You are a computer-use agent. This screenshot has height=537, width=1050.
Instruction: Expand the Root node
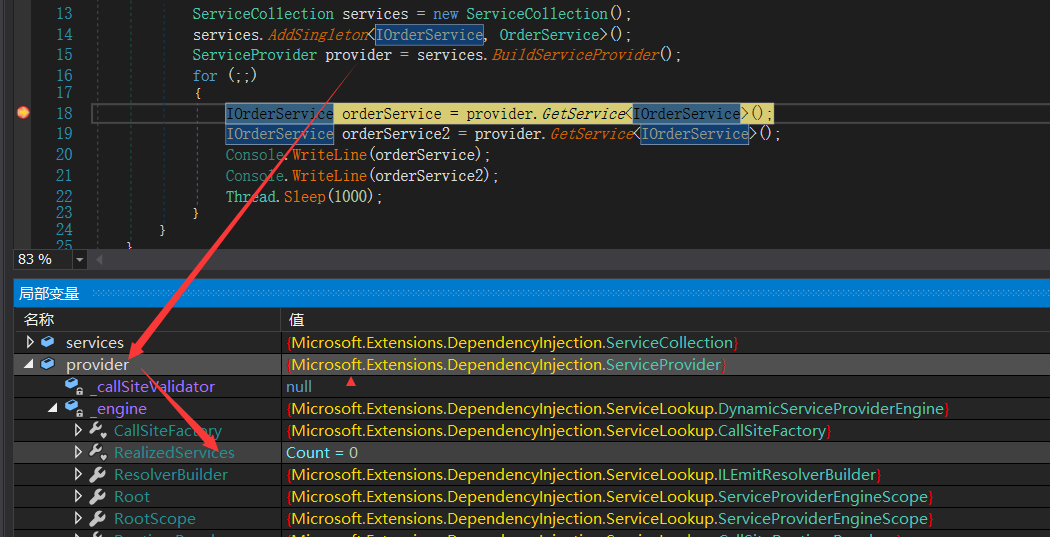pos(78,496)
